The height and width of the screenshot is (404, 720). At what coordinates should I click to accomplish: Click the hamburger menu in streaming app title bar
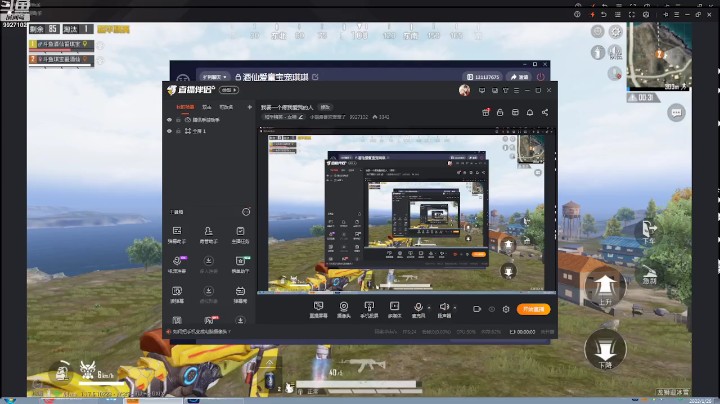517,90
